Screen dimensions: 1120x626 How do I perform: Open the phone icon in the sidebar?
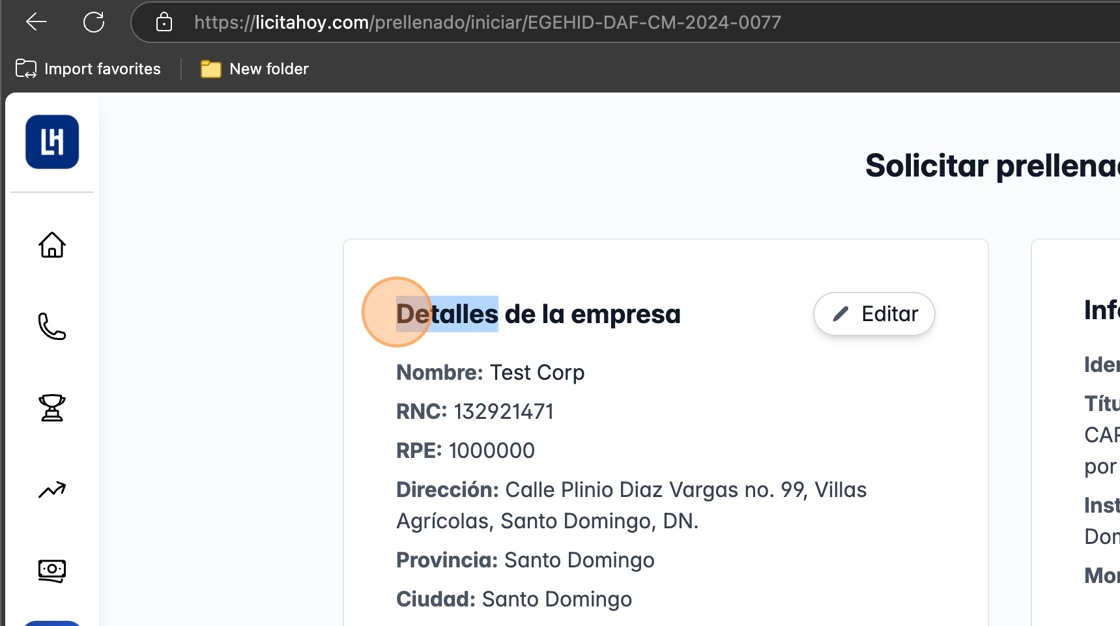point(52,327)
